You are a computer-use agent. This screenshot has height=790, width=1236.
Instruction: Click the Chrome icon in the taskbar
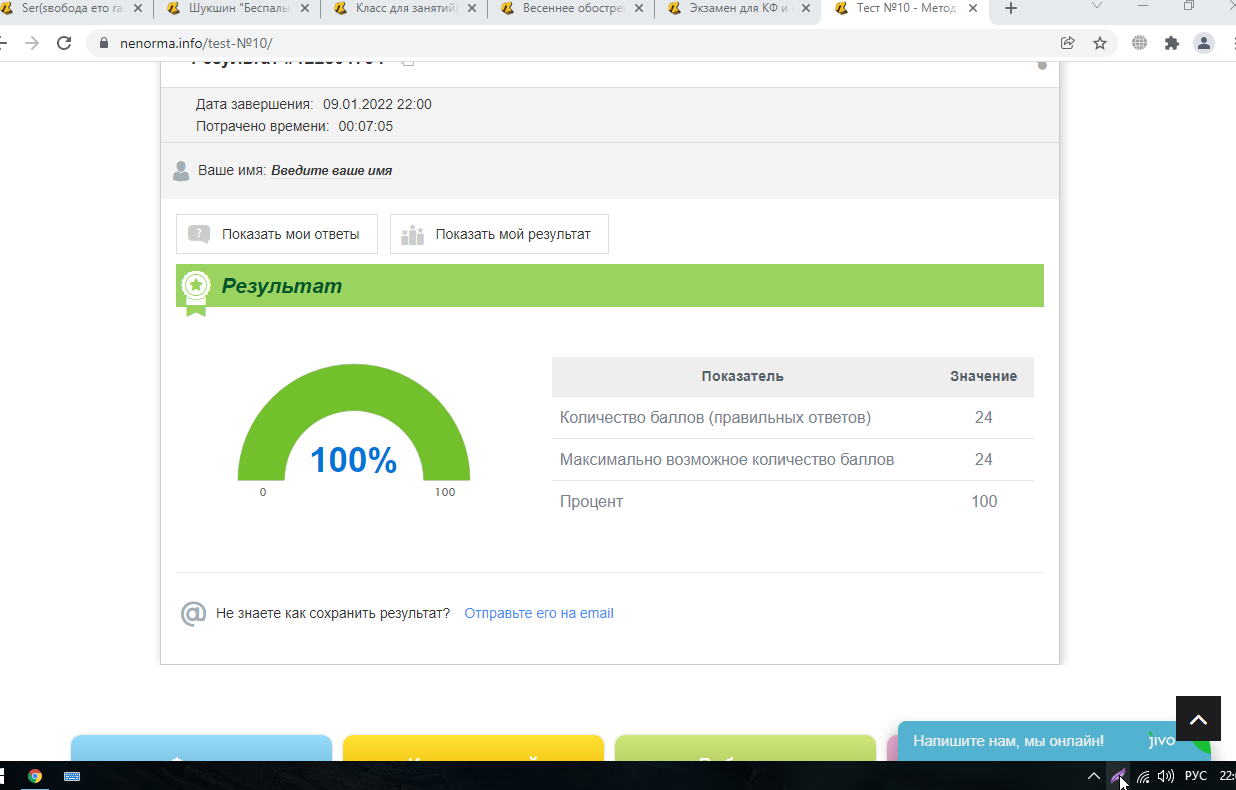(x=35, y=776)
